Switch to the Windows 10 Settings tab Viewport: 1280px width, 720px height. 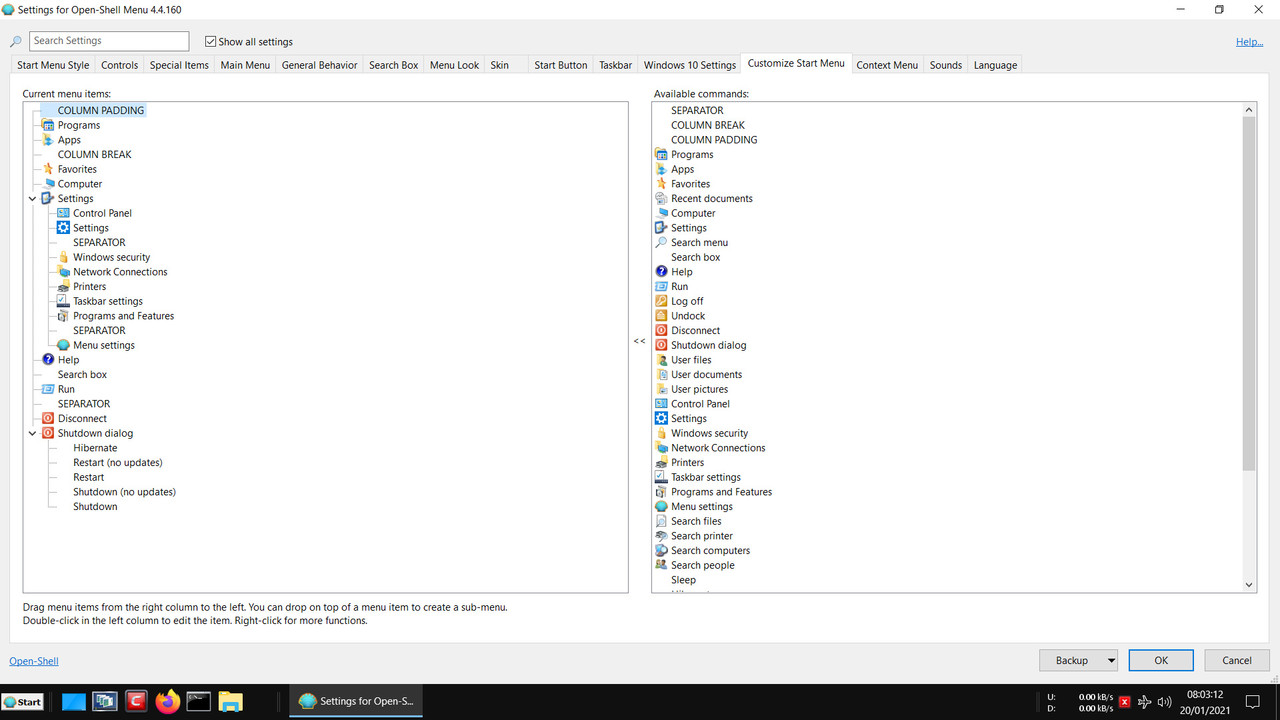click(689, 65)
